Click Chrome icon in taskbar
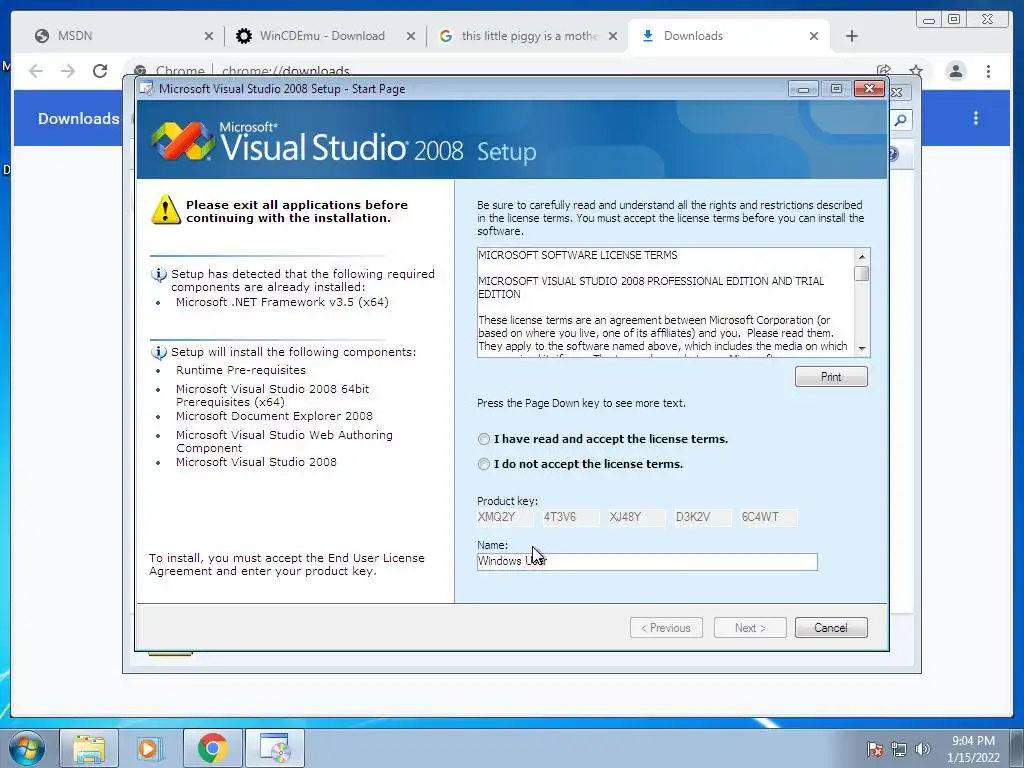Image resolution: width=1024 pixels, height=768 pixels. [212, 748]
